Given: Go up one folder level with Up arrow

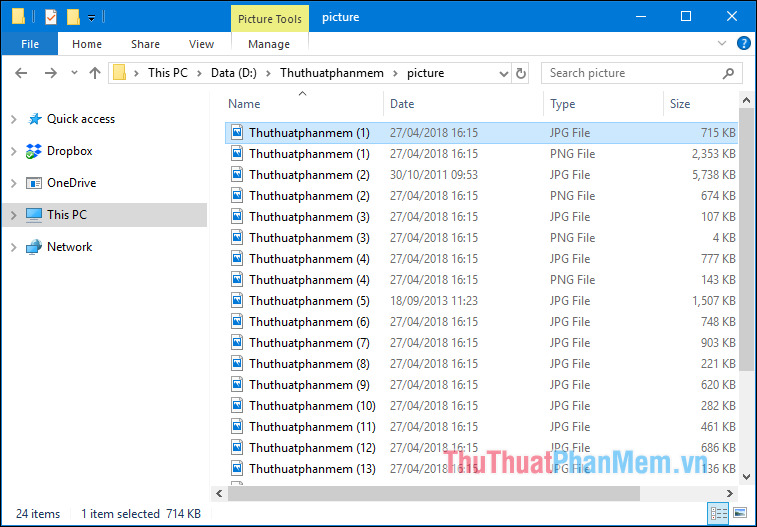Looking at the screenshot, I should click(95, 73).
